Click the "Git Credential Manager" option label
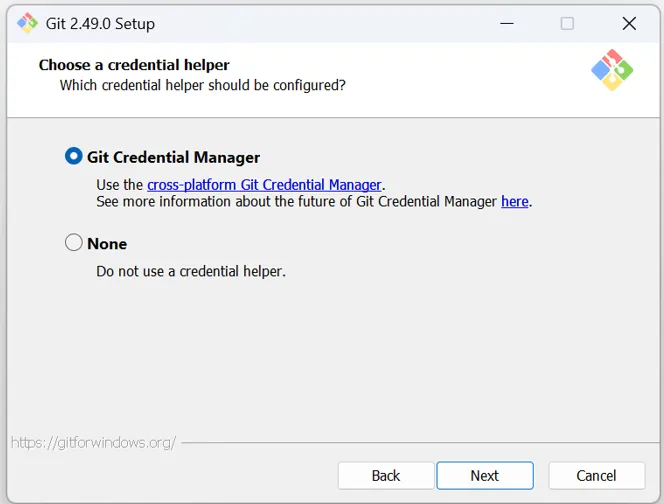Image resolution: width=664 pixels, height=504 pixels. point(173,157)
